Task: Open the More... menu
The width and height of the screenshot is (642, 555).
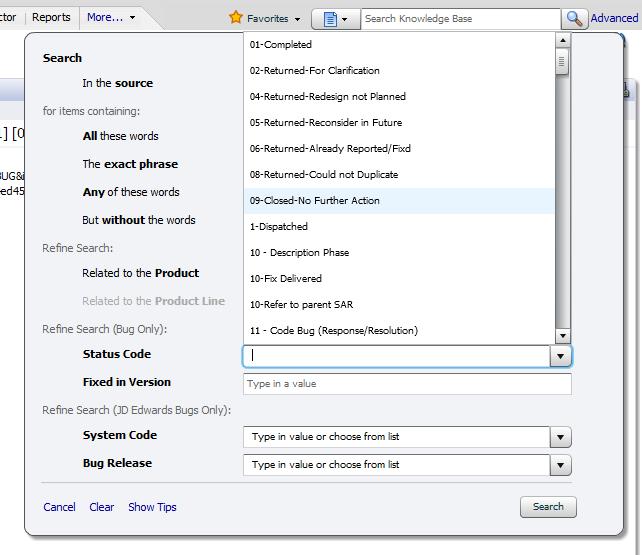Action: point(110,17)
